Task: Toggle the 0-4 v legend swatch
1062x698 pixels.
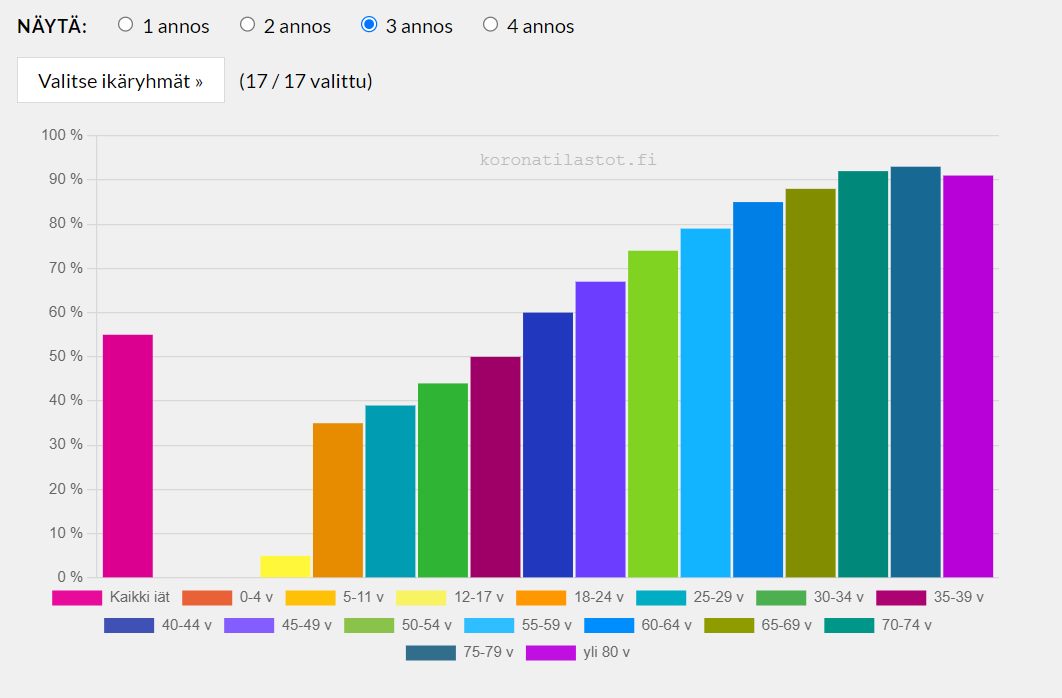Action: pos(207,598)
